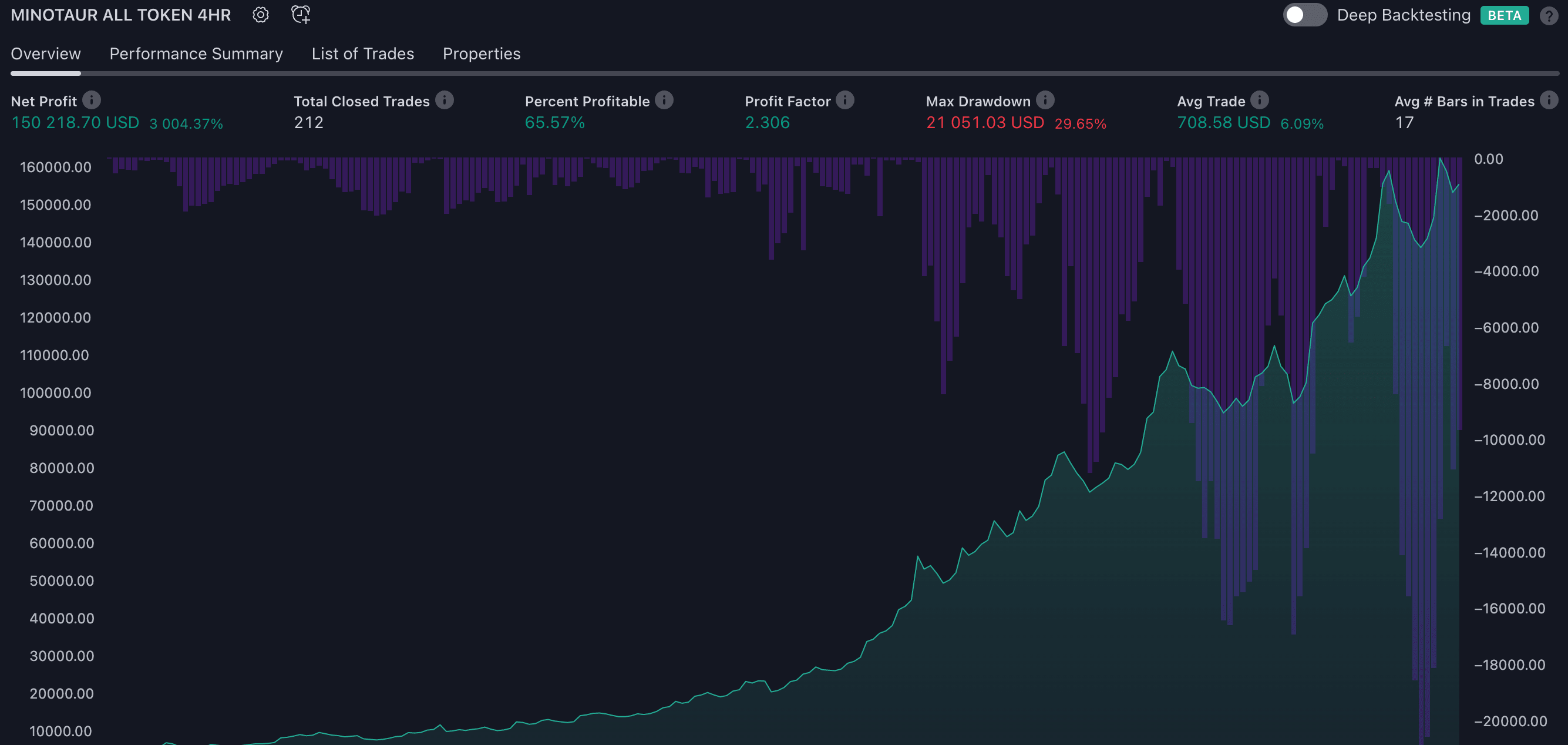Click Max Drawdown info icon
This screenshot has height=745, width=1568.
coord(1045,100)
